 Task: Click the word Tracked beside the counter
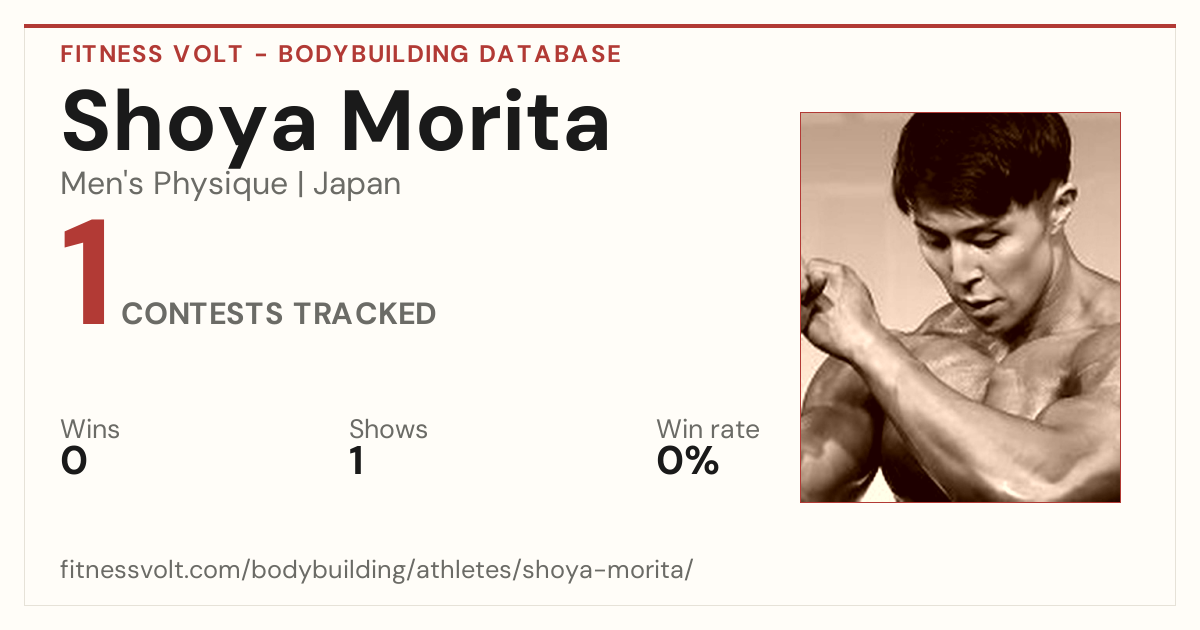(364, 314)
